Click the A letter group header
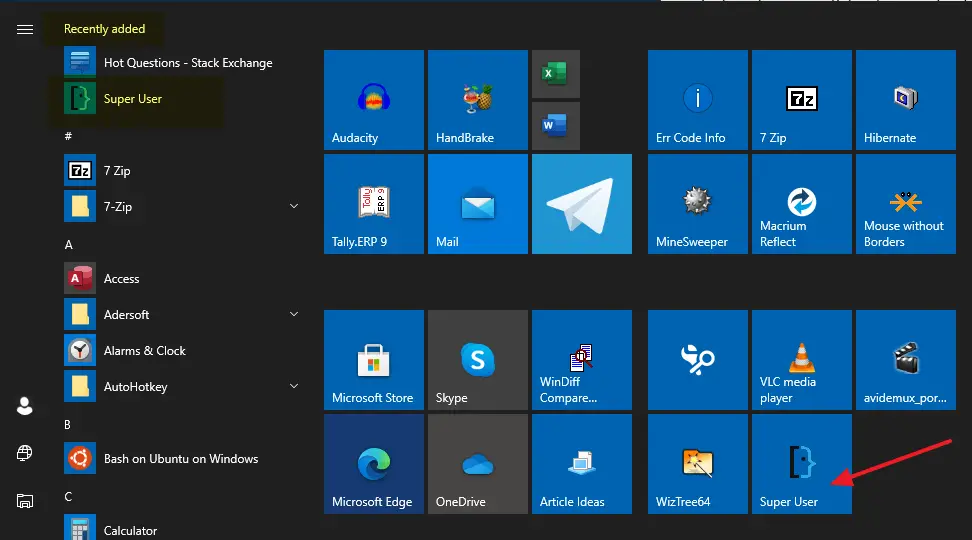The image size is (972, 540). pyautogui.click(x=69, y=245)
